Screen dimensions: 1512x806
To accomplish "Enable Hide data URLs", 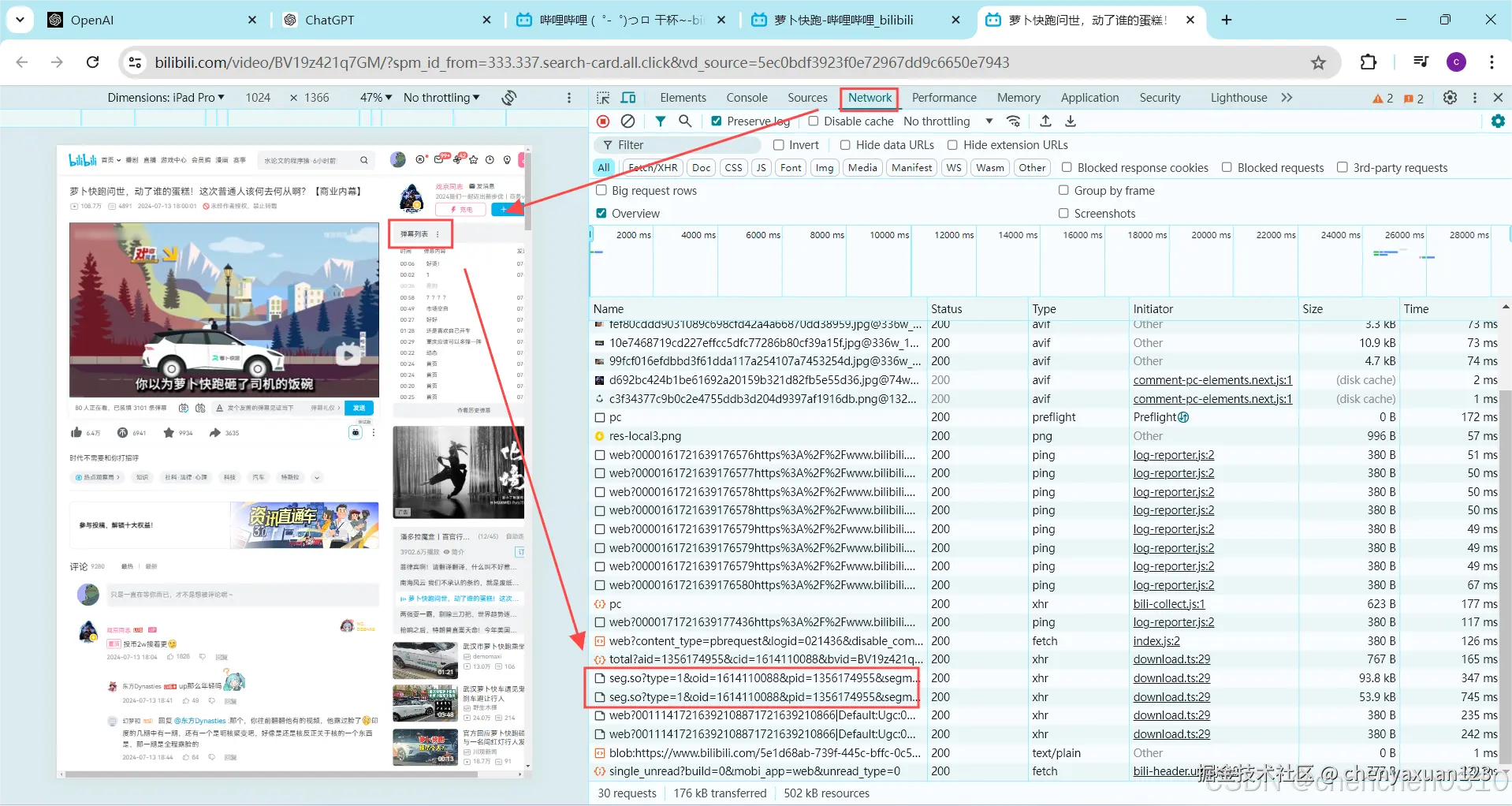I will pos(845,145).
